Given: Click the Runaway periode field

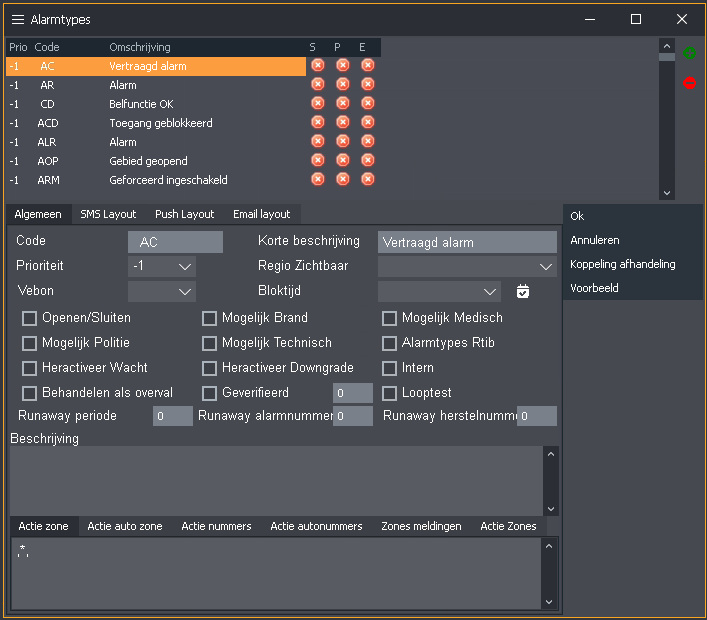Looking at the screenshot, I should pos(173,416).
